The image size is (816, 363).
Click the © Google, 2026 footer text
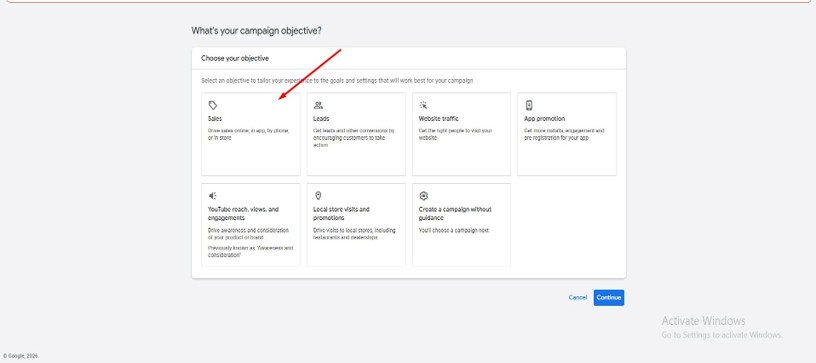pyautogui.click(x=21, y=356)
